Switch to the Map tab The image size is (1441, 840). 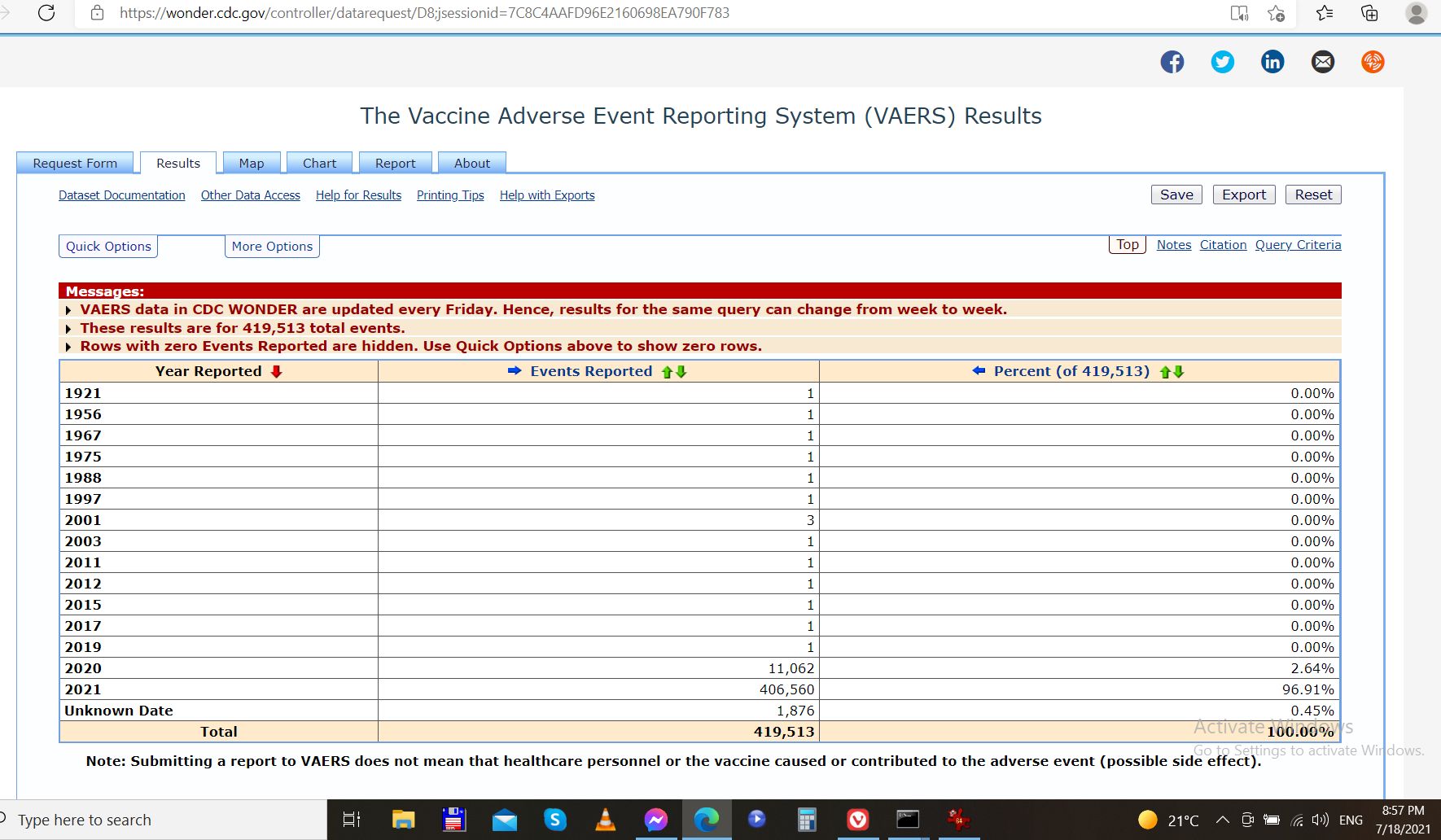[x=252, y=163]
